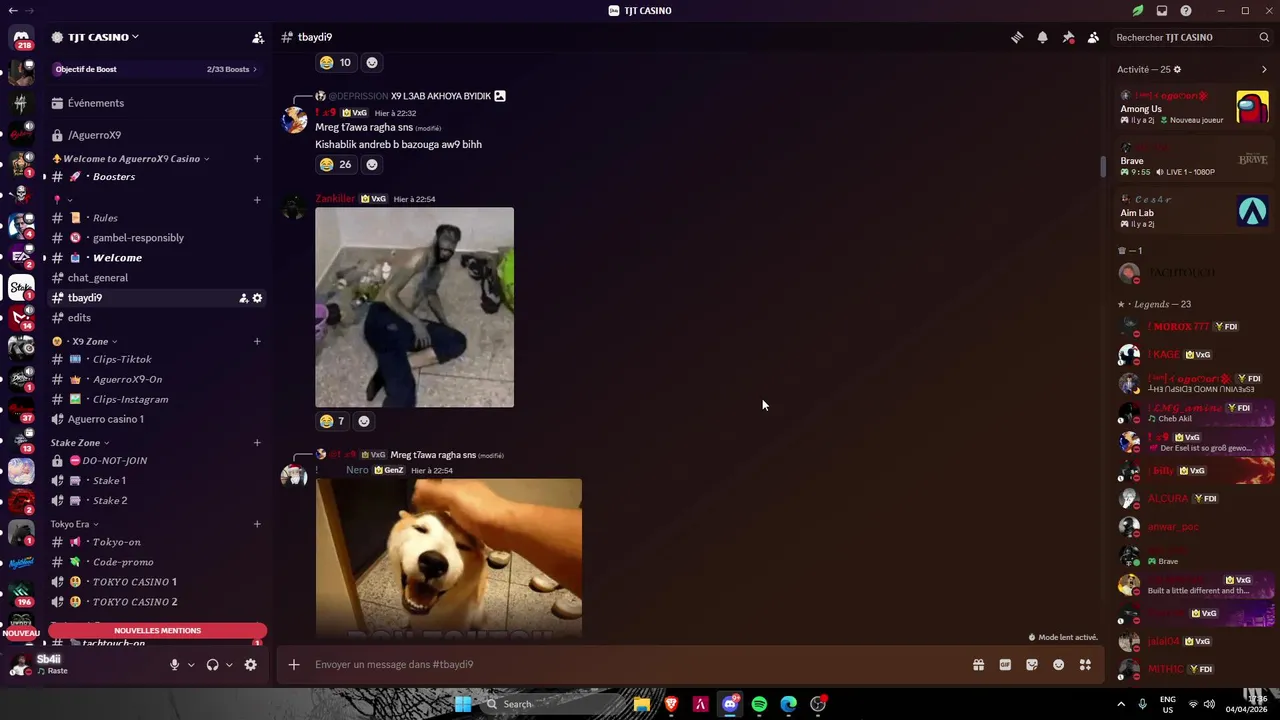Open the apps launcher icon in message bar
This screenshot has height=720, width=1280.
[1085, 665]
